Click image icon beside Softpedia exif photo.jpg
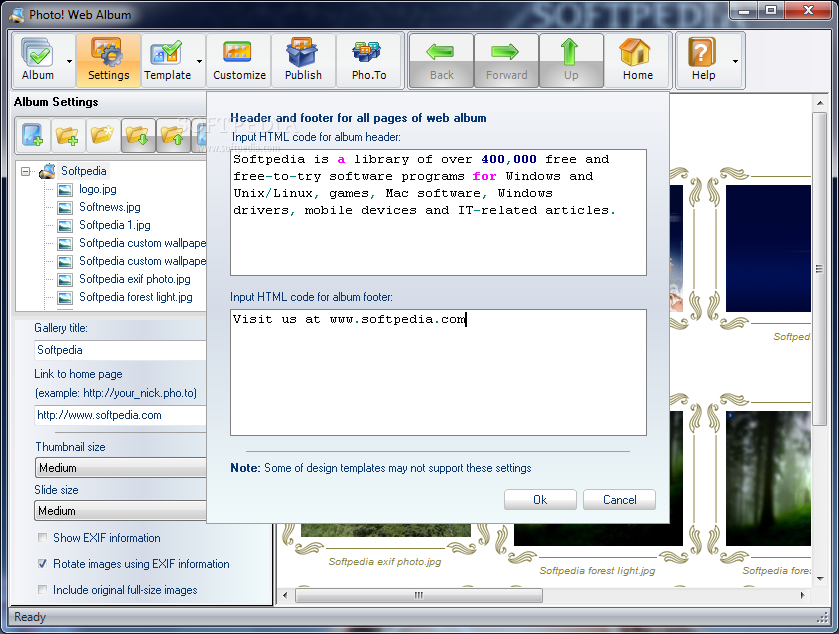 (x=65, y=279)
